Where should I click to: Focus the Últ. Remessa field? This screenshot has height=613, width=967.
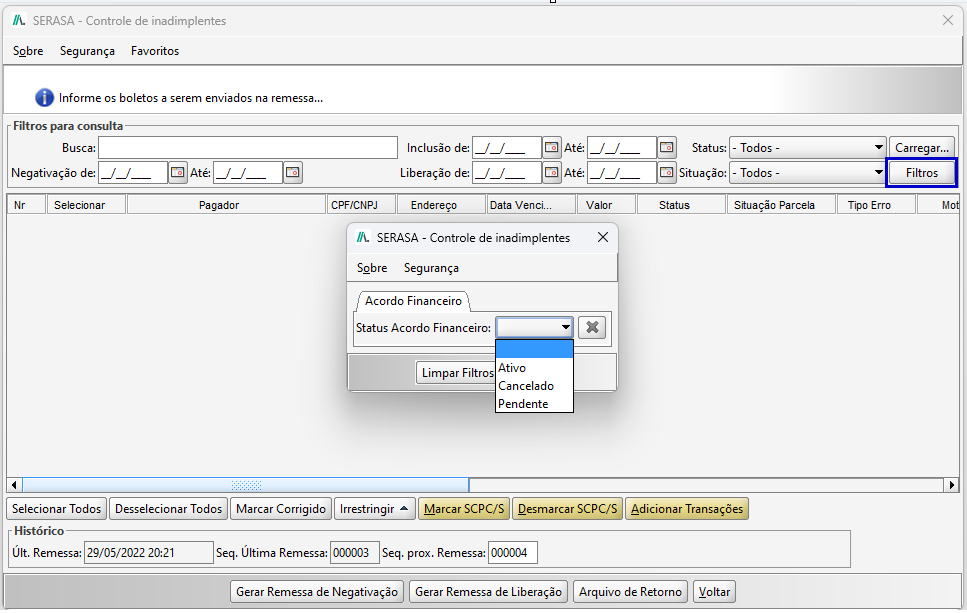click(148, 553)
